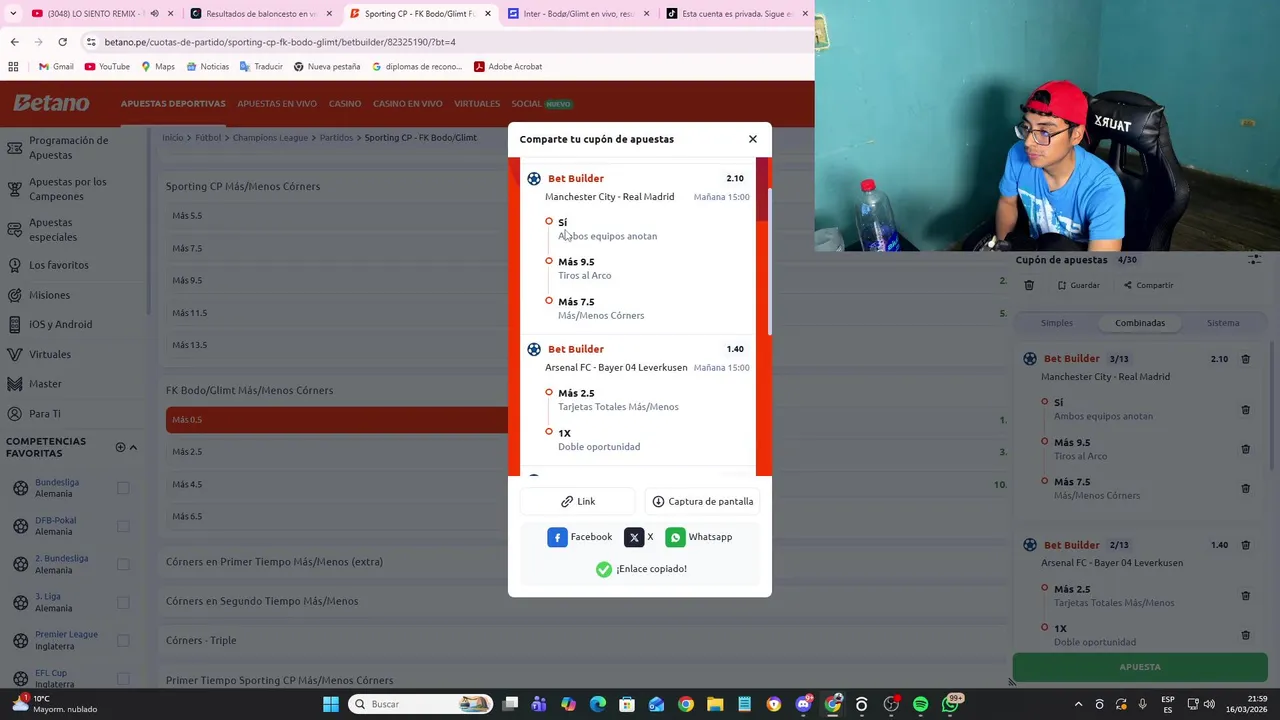Open Gmail bookmark

tap(56, 67)
